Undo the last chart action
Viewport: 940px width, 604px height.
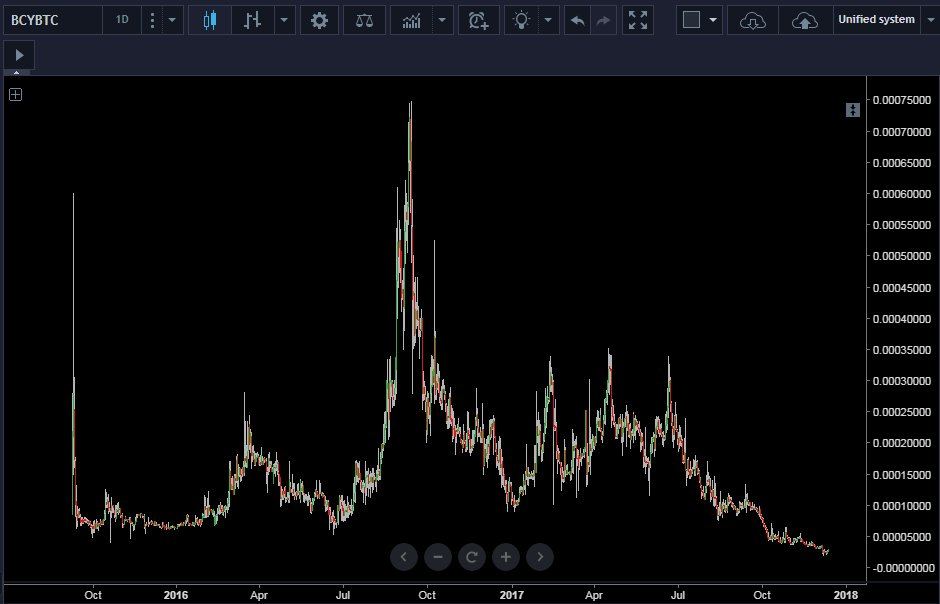tap(577, 20)
